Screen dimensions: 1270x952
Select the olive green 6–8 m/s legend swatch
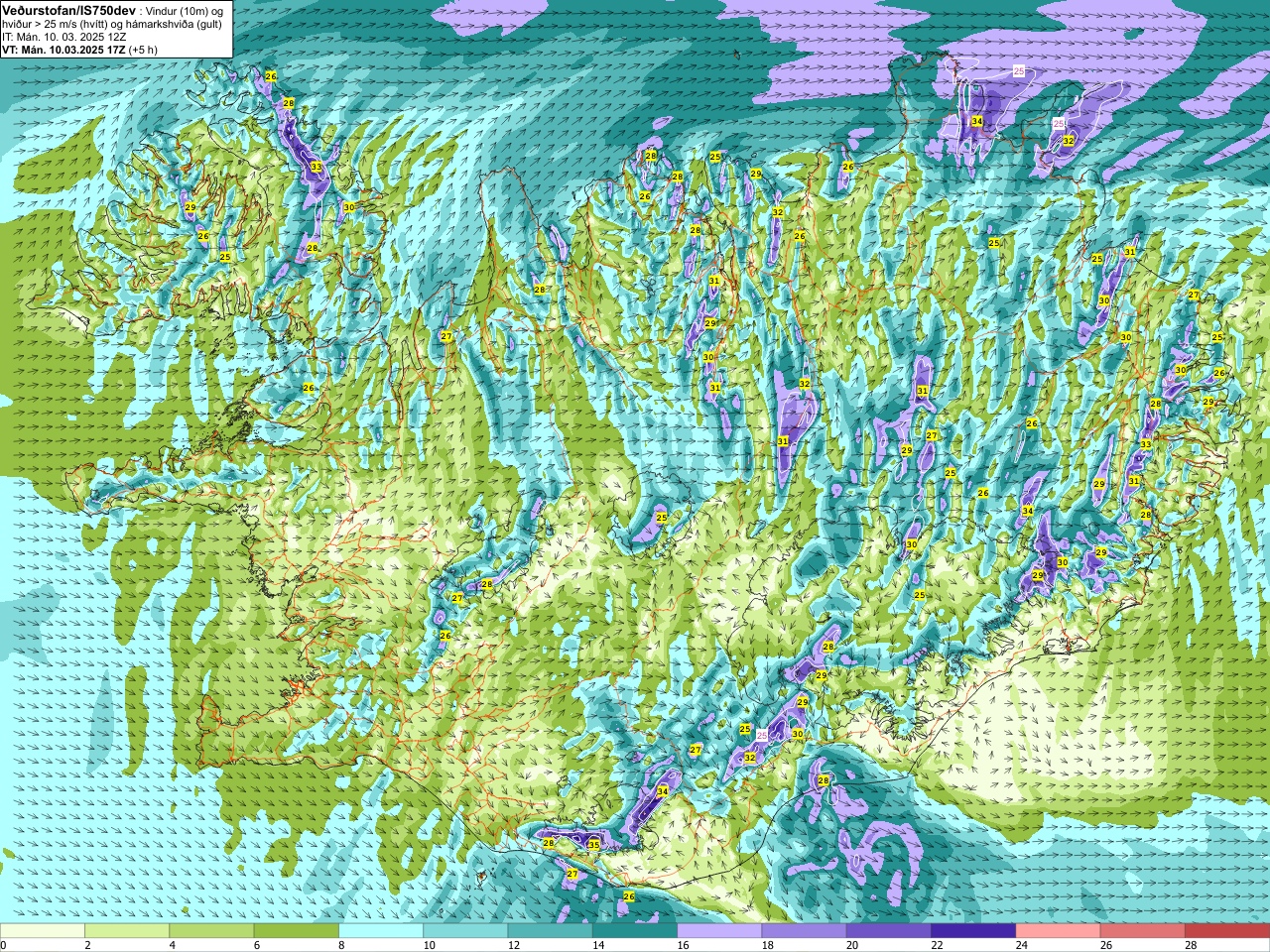coord(297,931)
